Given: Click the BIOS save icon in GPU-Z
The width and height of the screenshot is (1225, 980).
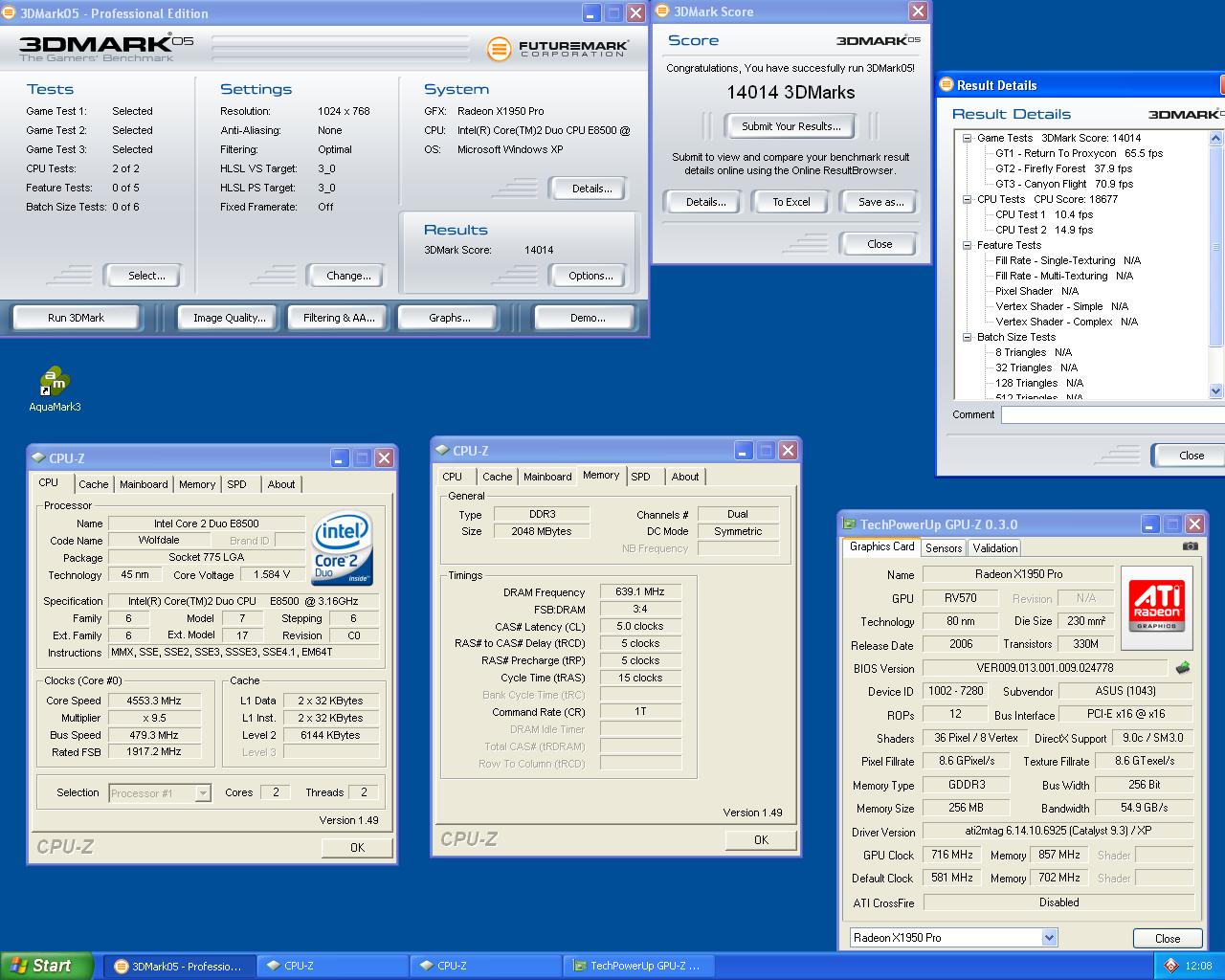Looking at the screenshot, I should pos(1183,668).
